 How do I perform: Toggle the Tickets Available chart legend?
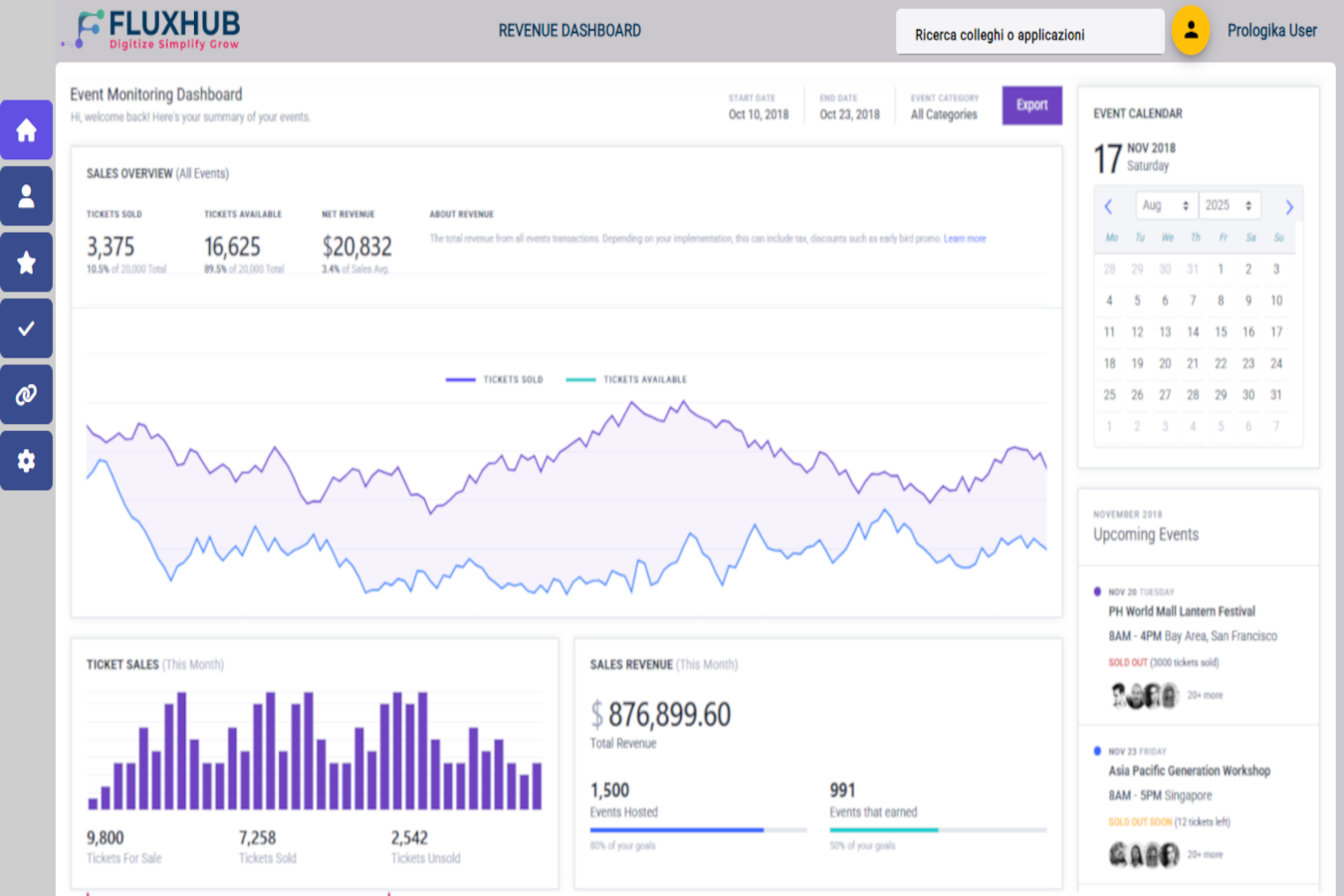[625, 379]
